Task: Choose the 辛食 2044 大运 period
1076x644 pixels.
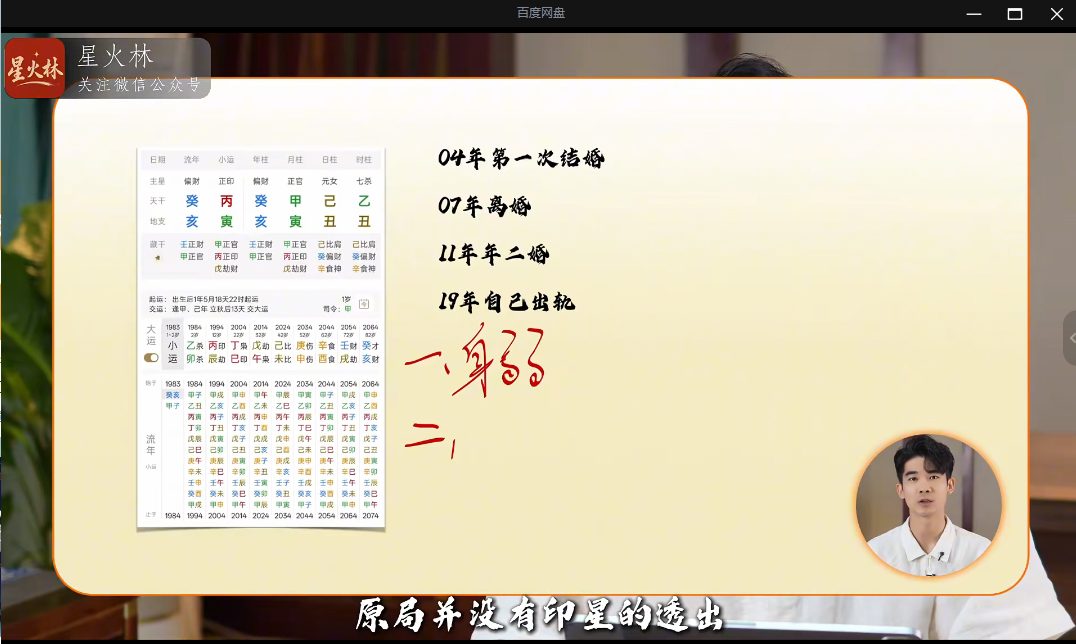Action: pyautogui.click(x=327, y=344)
